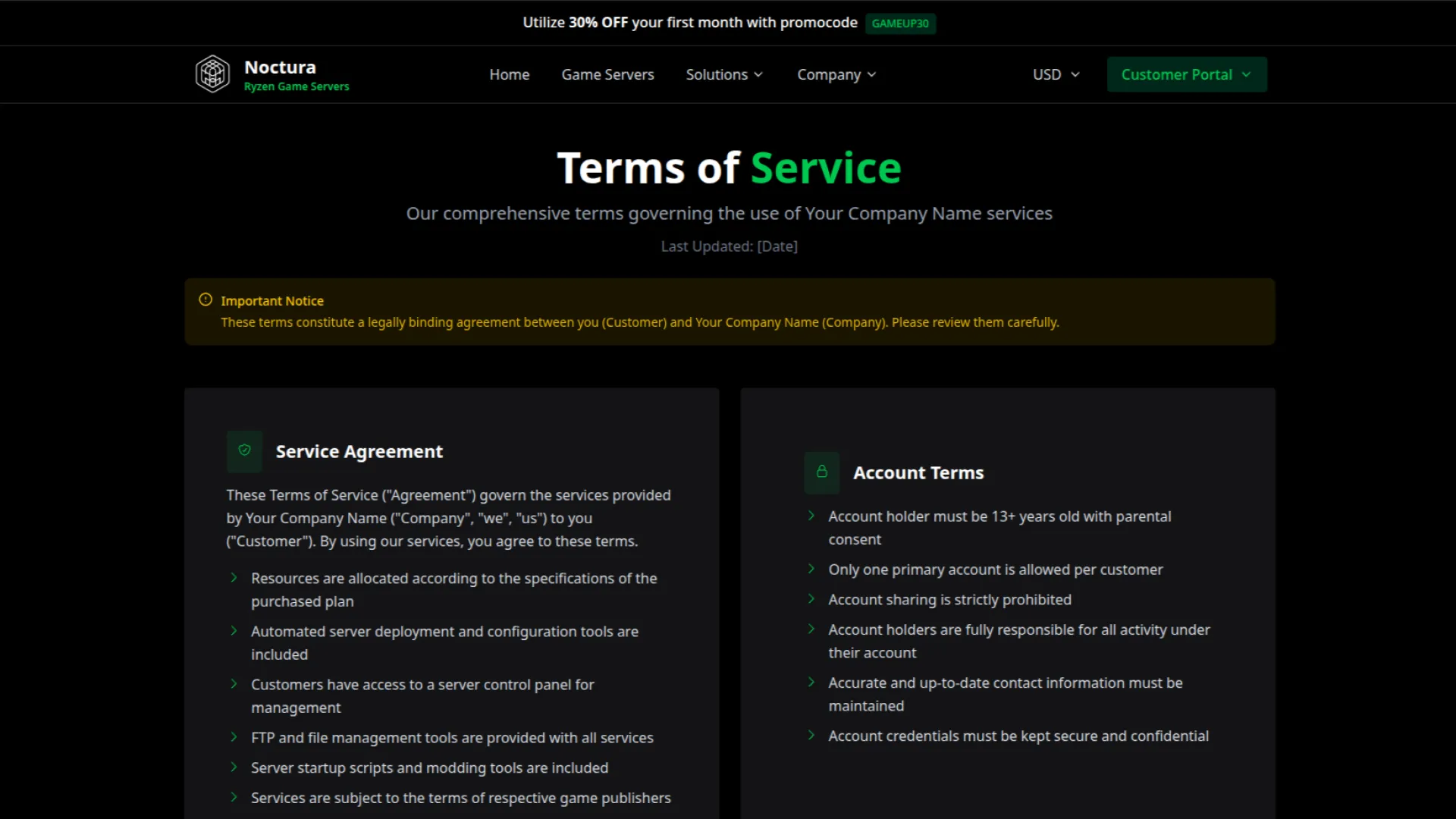
Task: Click the Important Notice warning circle icon
Action: tap(206, 300)
